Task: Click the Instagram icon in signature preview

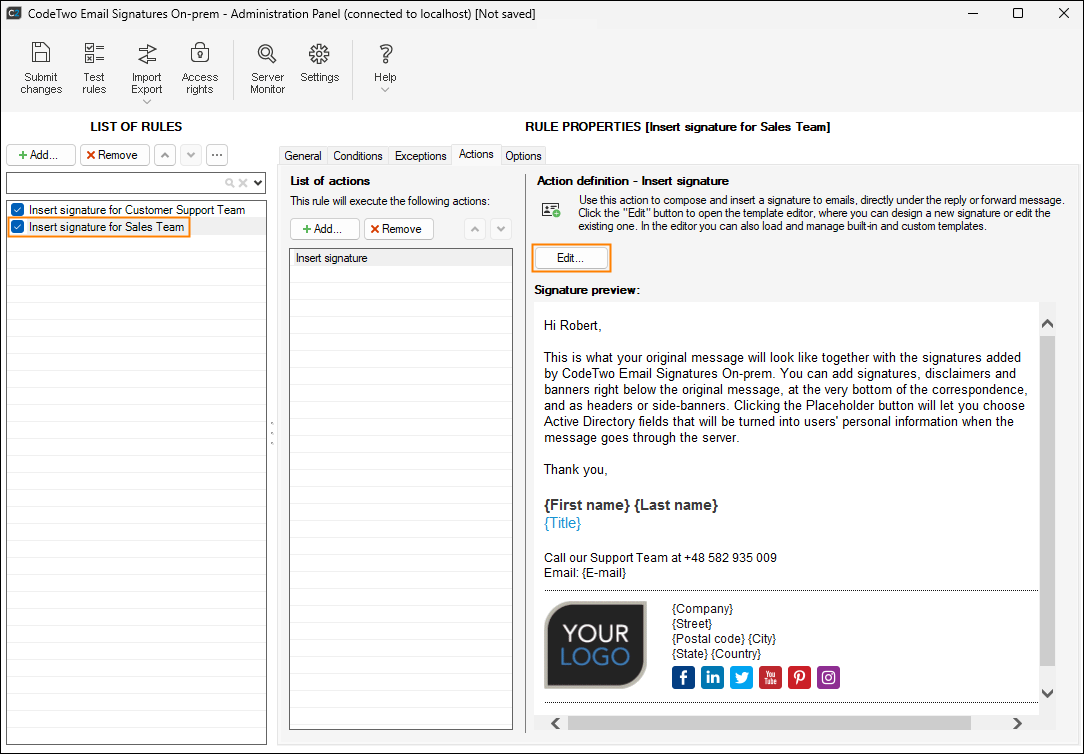Action: [x=828, y=678]
